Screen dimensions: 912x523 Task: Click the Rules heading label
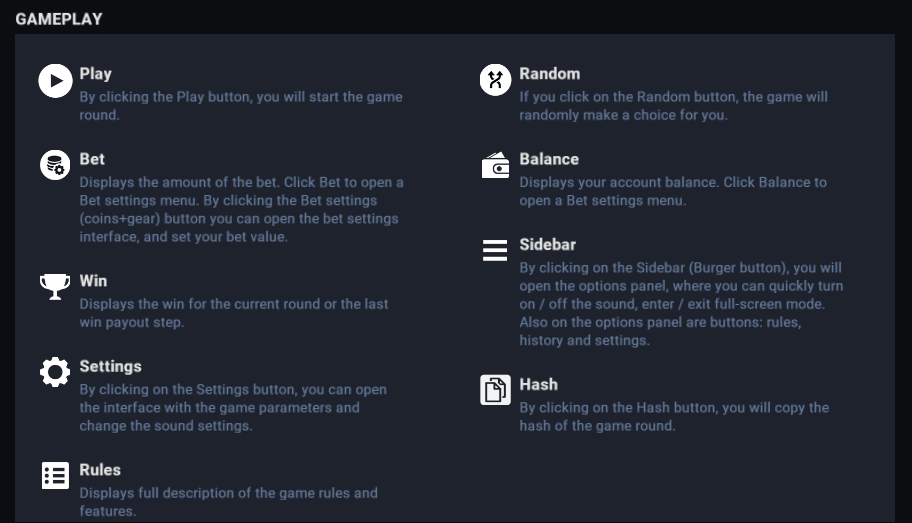(x=100, y=470)
